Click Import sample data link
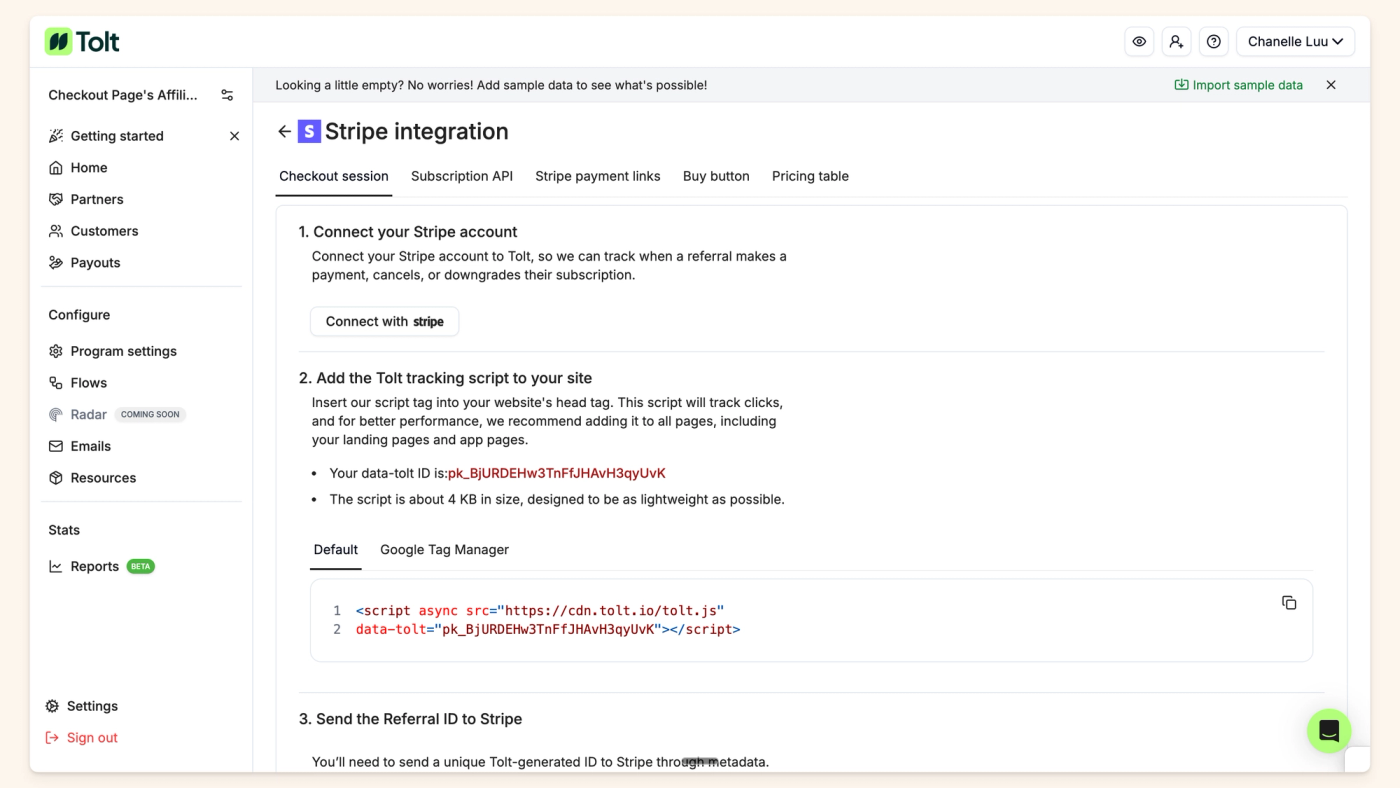Screen dimensions: 1400x788 1239,85
